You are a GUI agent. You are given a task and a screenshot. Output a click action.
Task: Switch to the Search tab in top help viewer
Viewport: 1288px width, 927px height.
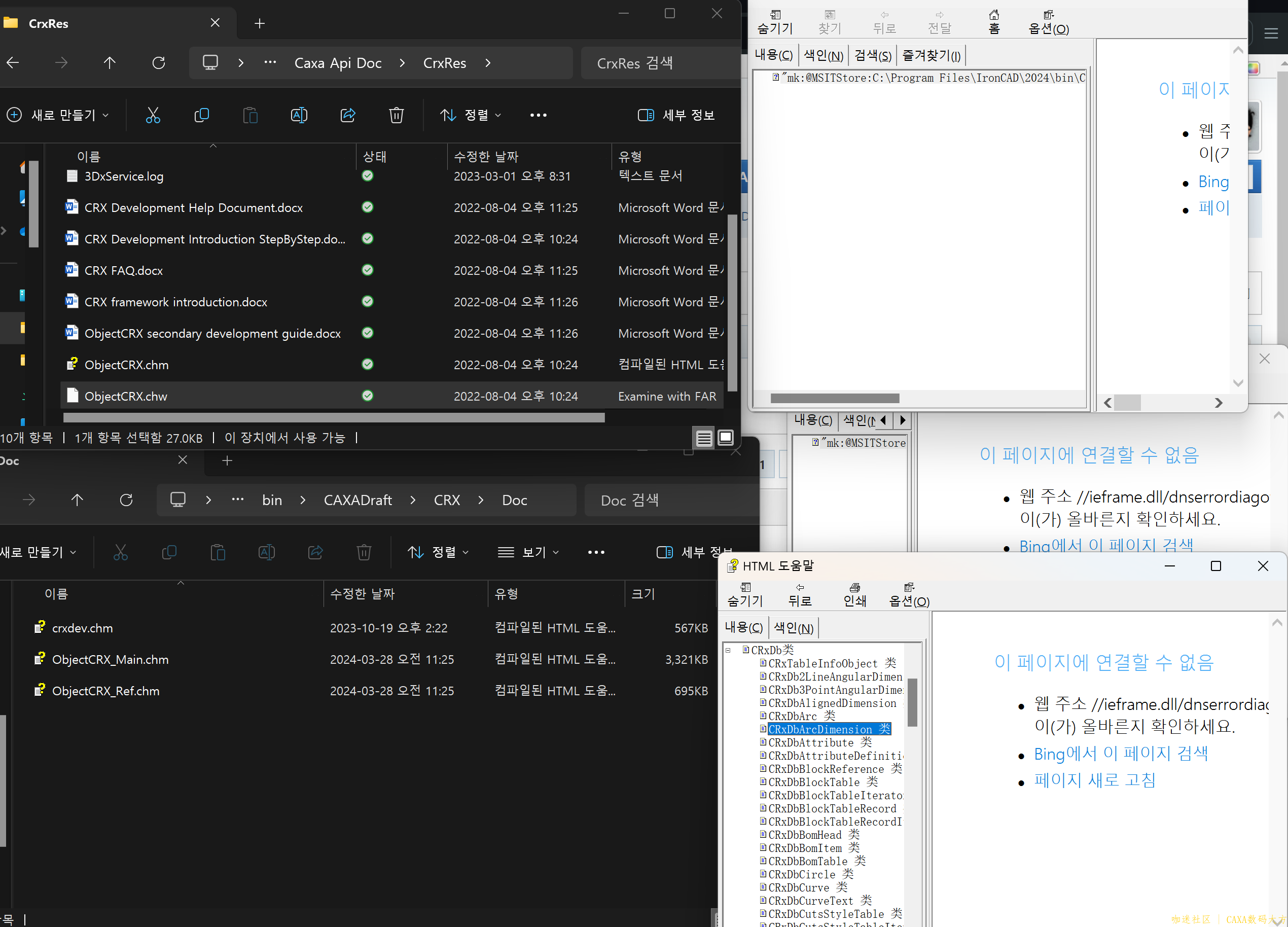click(872, 55)
